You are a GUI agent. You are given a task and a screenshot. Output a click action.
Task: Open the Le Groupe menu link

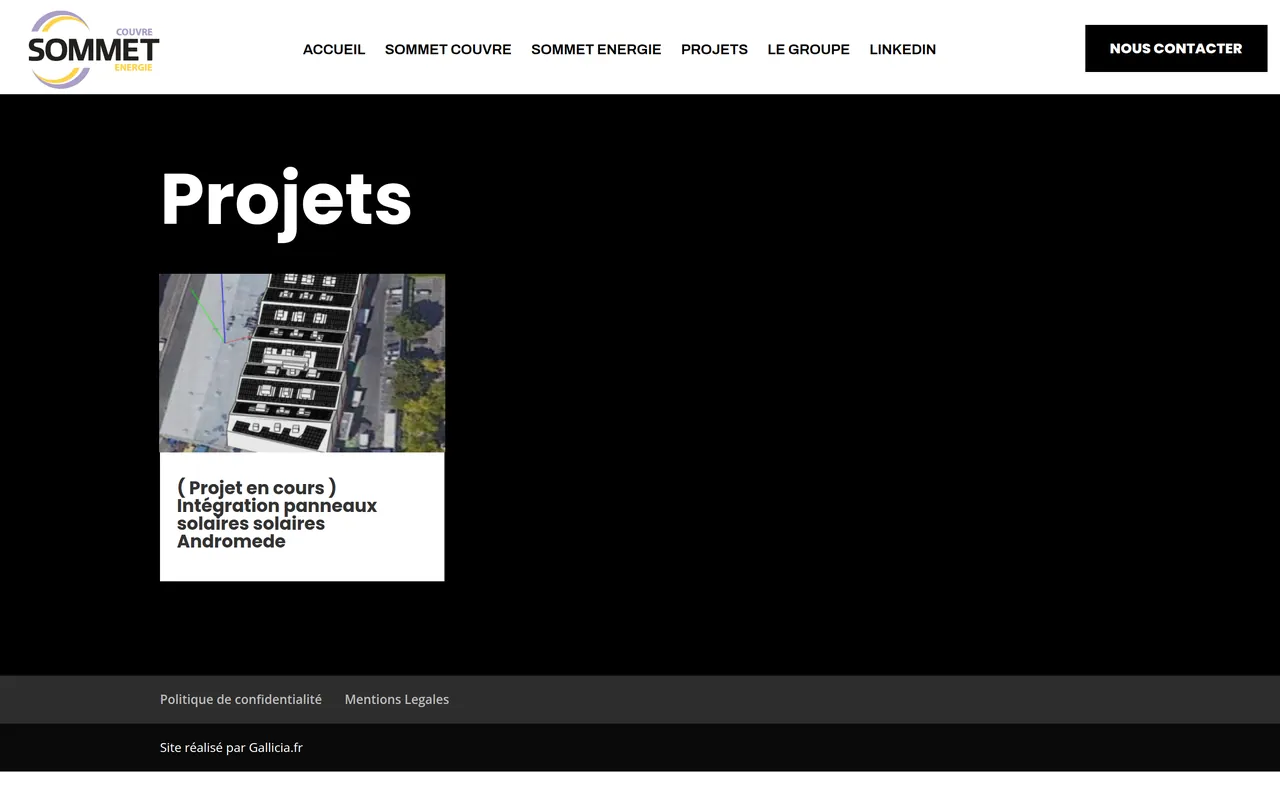click(x=809, y=49)
